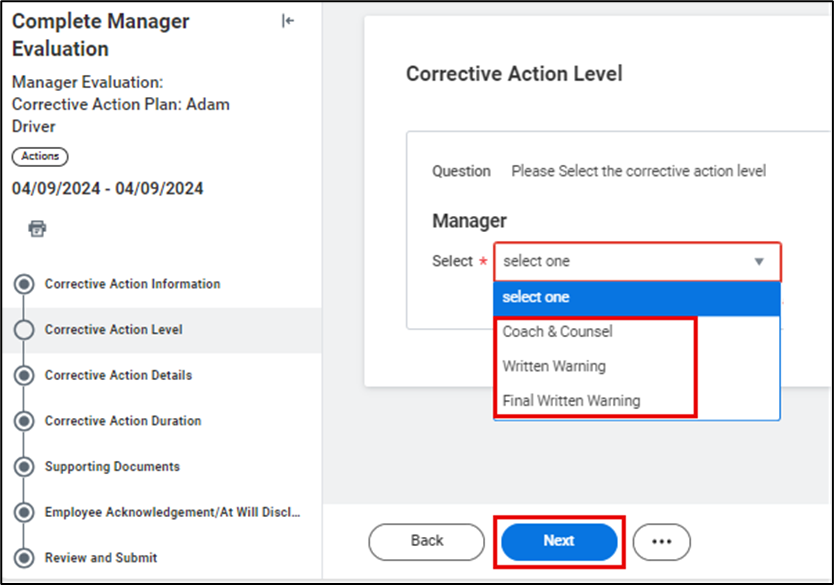This screenshot has width=834, height=585.
Task: Choose Written Warning from the dropdown
Action: 553,366
